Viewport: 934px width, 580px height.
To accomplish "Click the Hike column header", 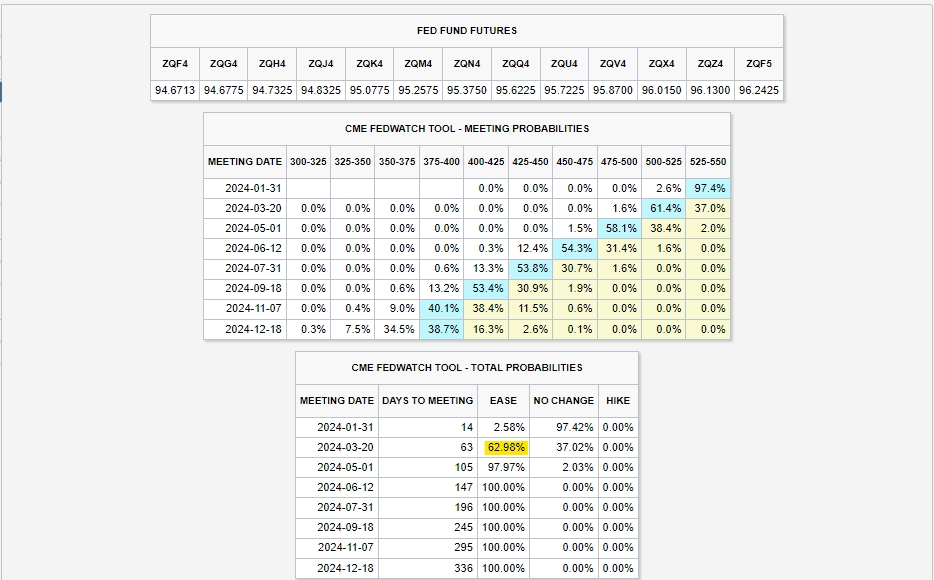I will [x=618, y=401].
